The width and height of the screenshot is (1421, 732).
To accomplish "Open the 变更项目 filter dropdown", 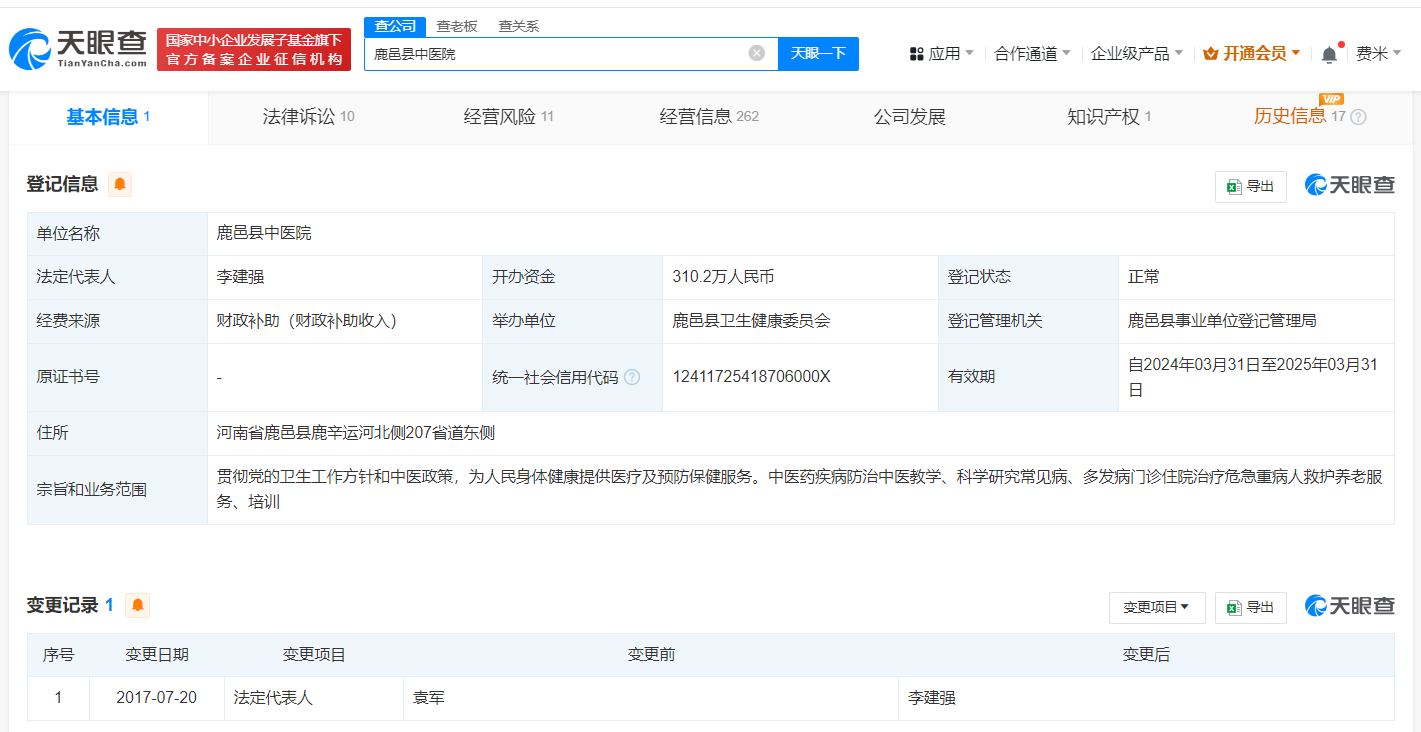I will point(1156,607).
